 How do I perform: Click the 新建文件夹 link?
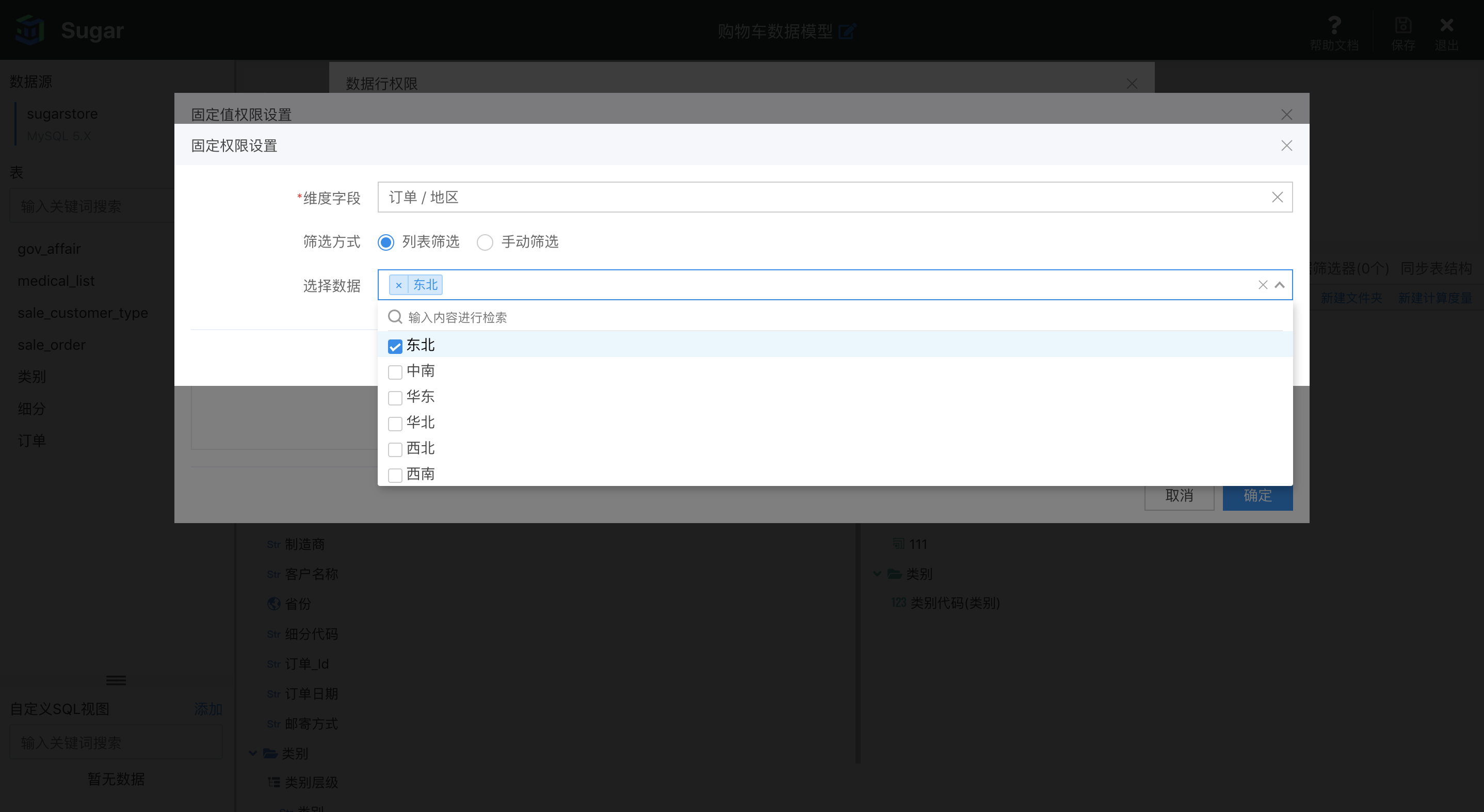click(1351, 298)
